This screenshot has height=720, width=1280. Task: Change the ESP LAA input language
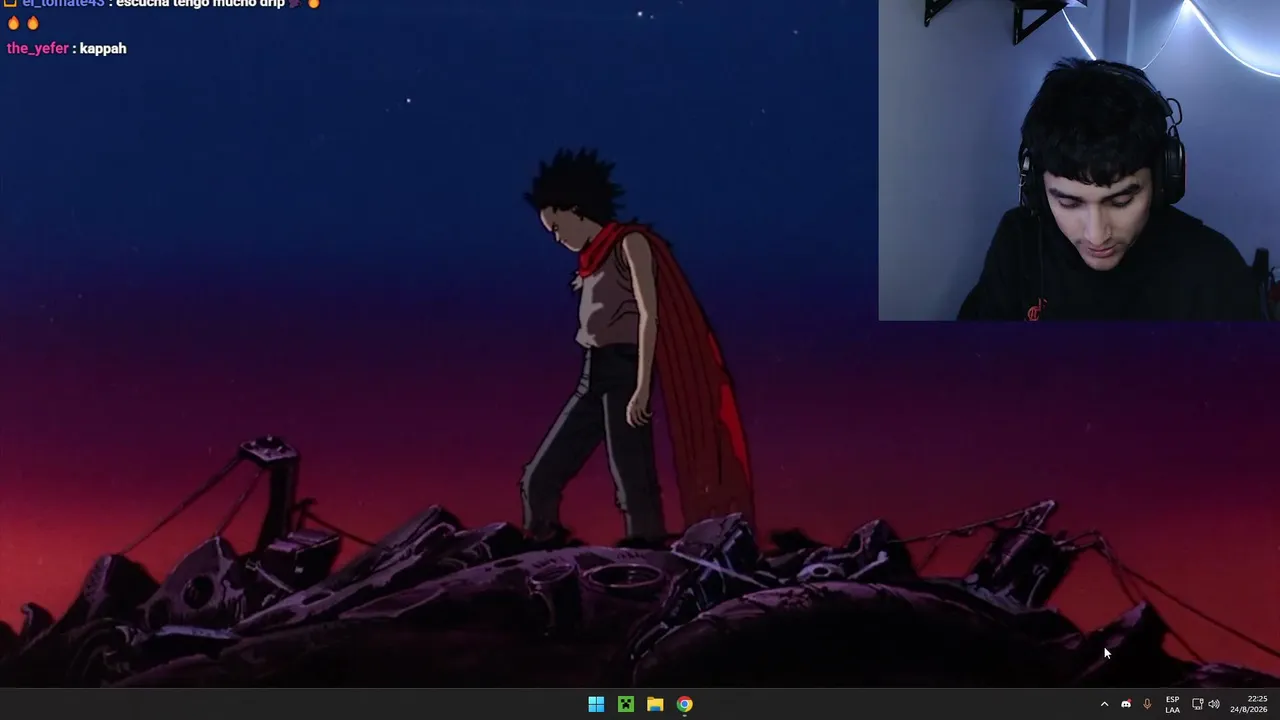tap(1172, 704)
